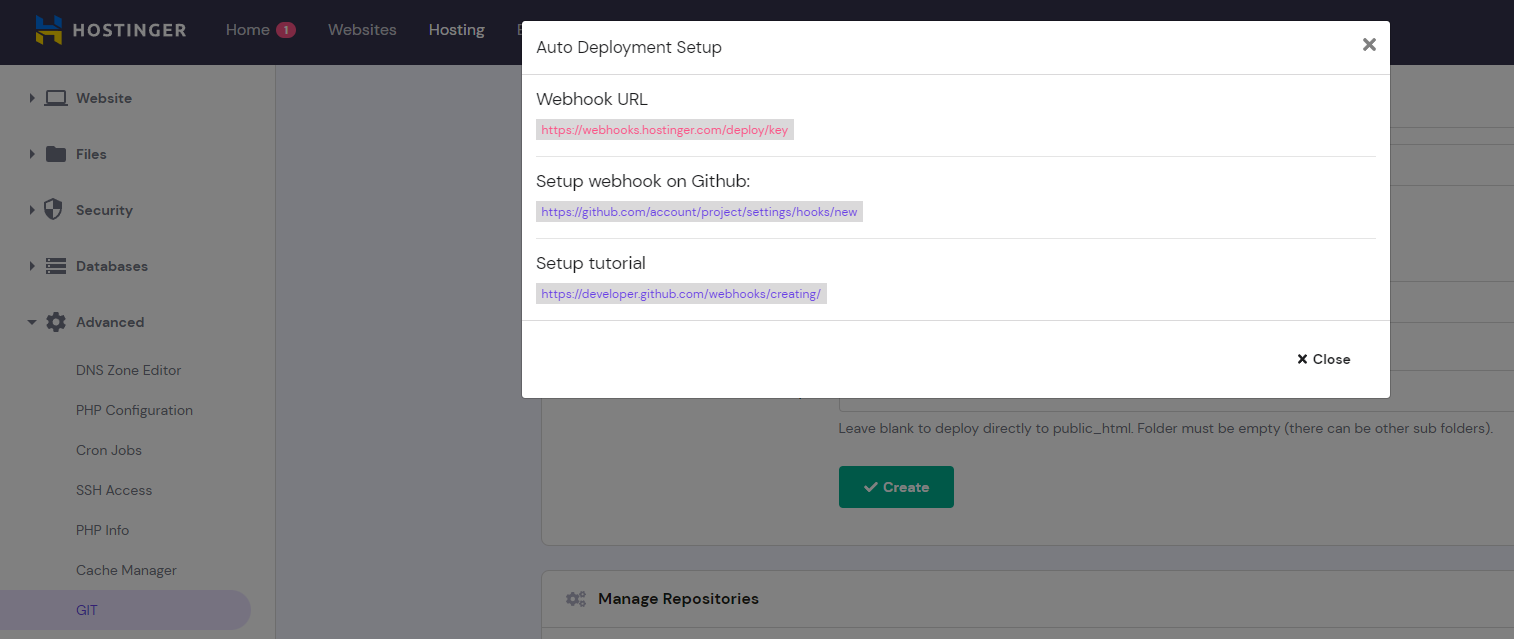Image resolution: width=1514 pixels, height=639 pixels.
Task: Open the GitHub new webhook settings link
Action: pos(699,212)
